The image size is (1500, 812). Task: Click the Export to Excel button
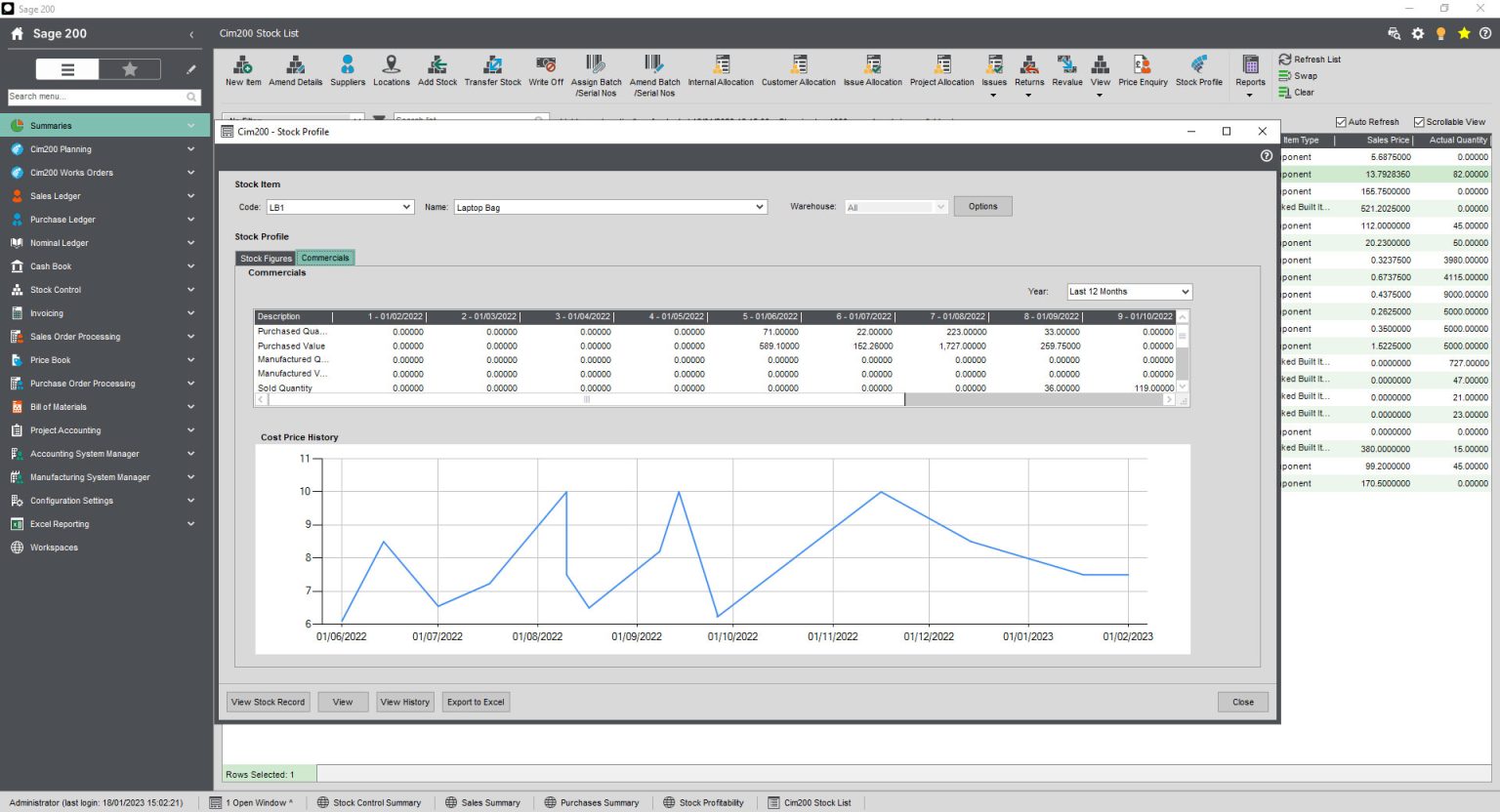point(476,702)
